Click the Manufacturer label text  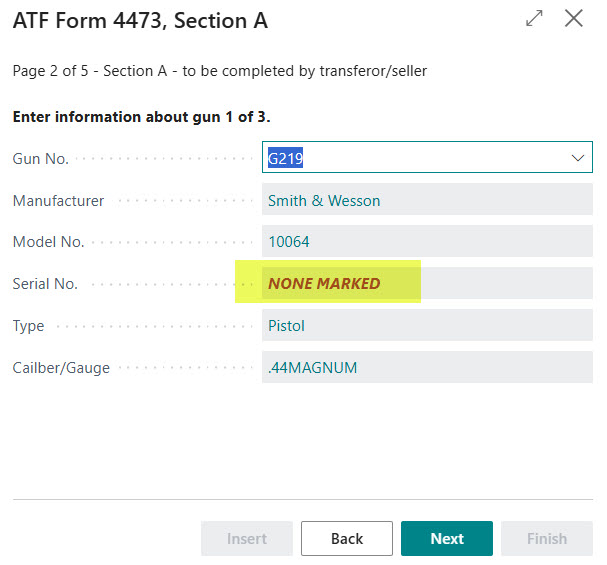tap(58, 201)
